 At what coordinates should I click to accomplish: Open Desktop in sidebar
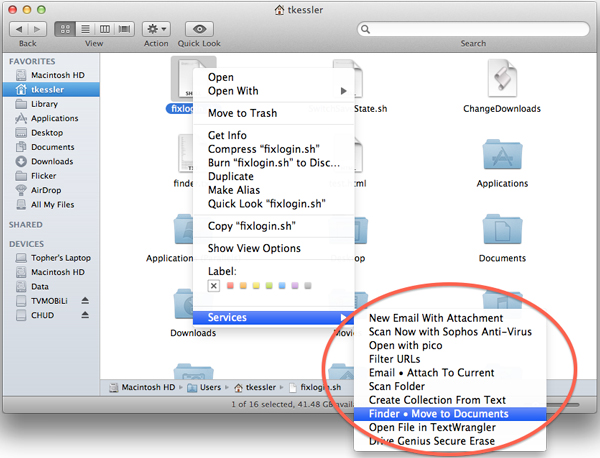click(51, 133)
